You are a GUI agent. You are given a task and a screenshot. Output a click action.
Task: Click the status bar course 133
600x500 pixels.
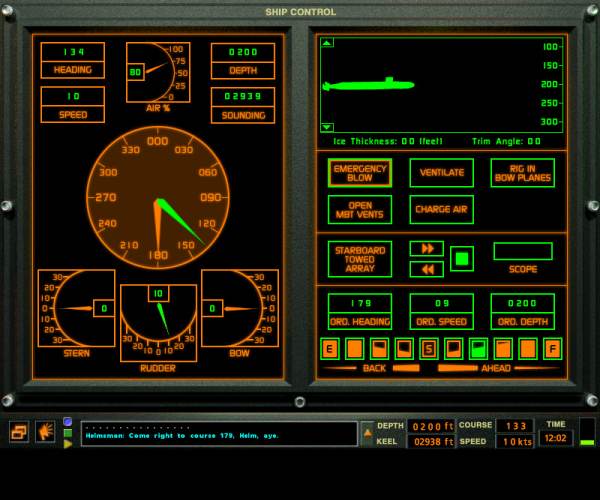click(x=515, y=426)
